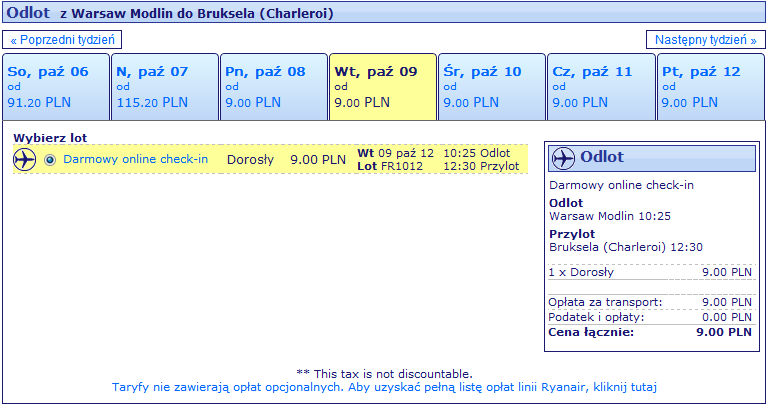Screen dimensions: 766x404
Task: Open the Pn, paź 08 date tab
Action: 274,87
